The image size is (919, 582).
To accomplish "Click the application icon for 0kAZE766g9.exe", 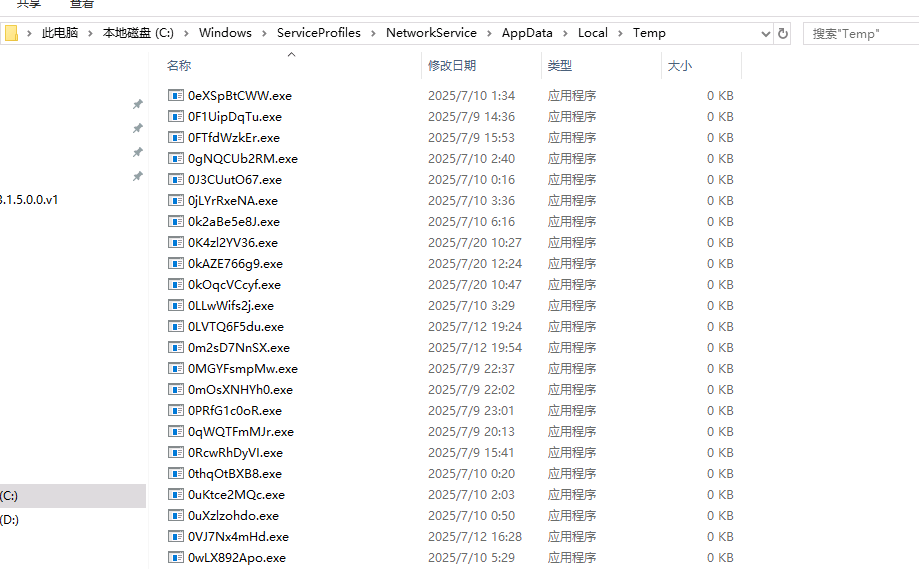I will (176, 264).
